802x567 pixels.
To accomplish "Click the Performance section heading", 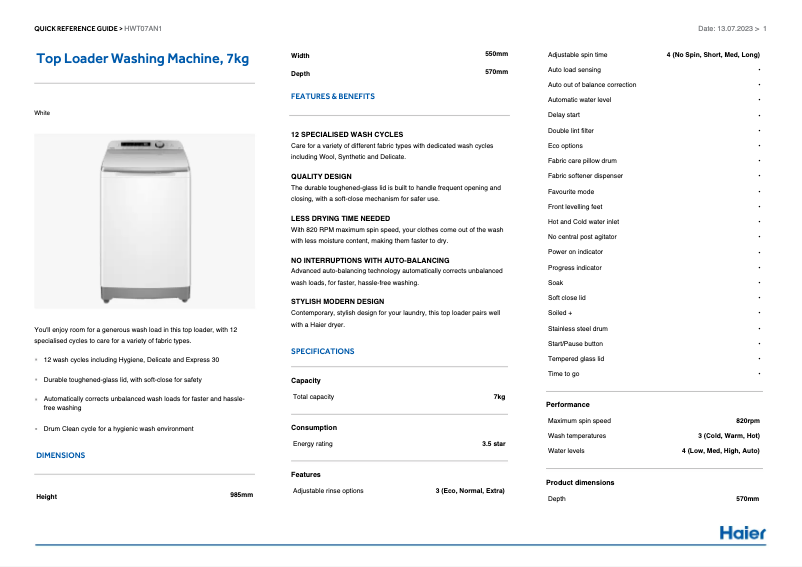I will tap(567, 404).
